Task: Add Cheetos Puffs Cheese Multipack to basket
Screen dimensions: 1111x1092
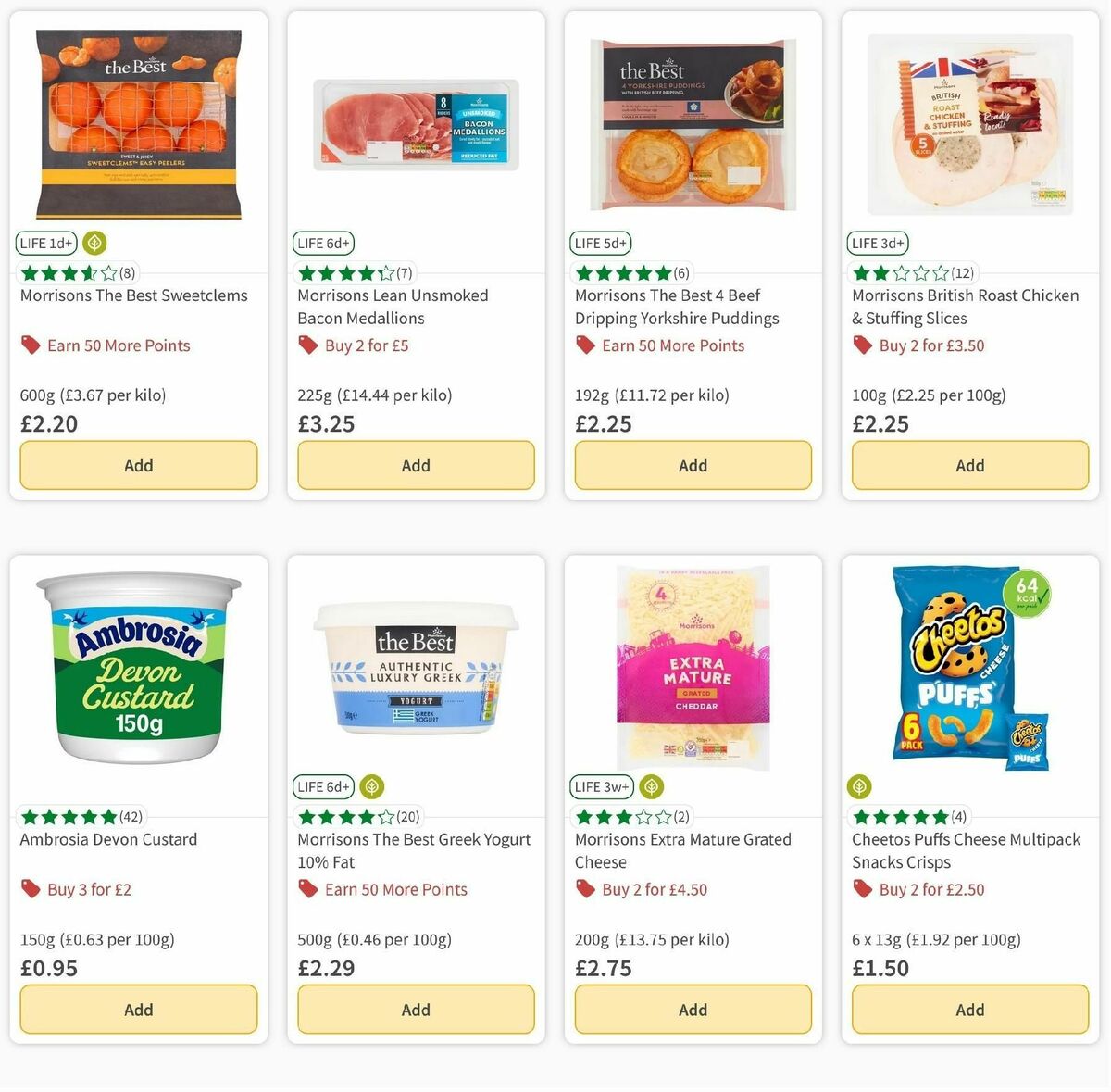Action: [x=969, y=1009]
